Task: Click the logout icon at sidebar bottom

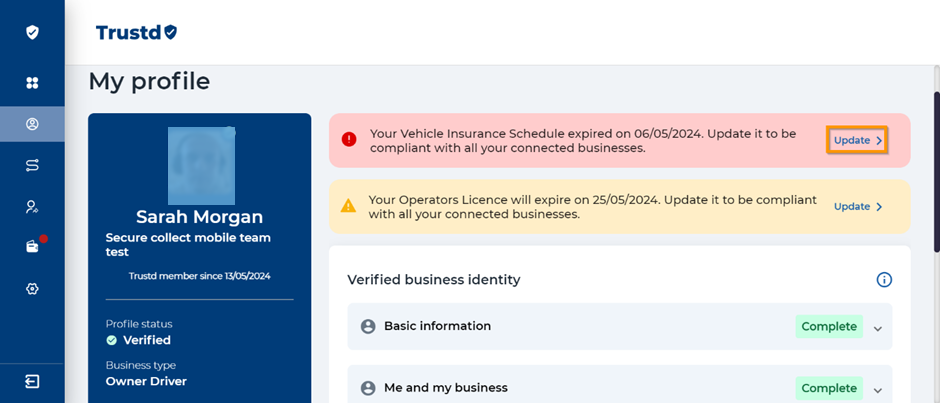Action: coord(32,381)
